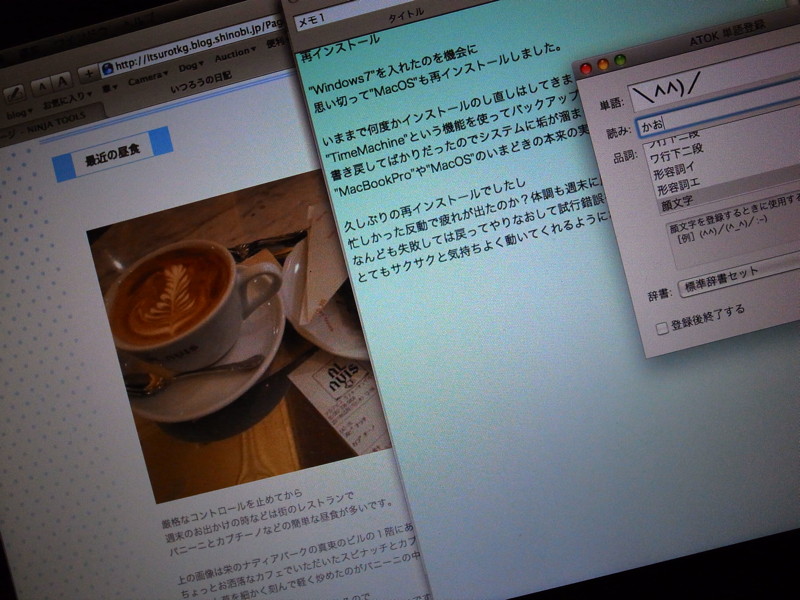Select ワ行下二段 in the 品詞 list

pos(677,153)
